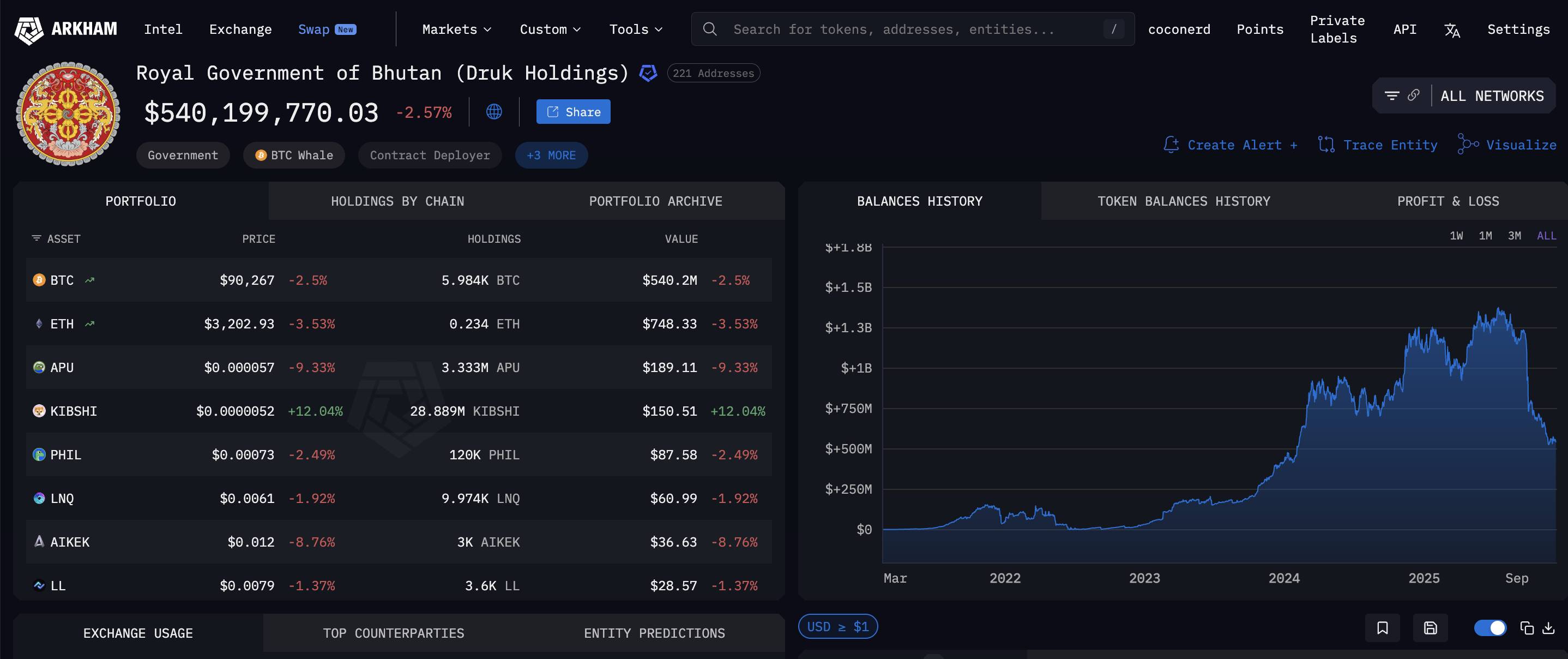Select the 1W time range
This screenshot has height=659, width=1568.
(x=1456, y=236)
